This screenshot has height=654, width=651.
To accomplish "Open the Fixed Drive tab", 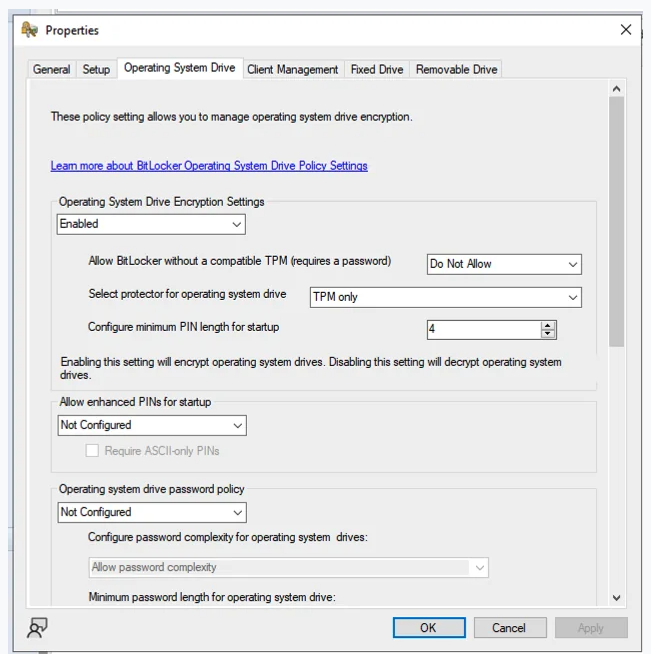I will pos(377,69).
